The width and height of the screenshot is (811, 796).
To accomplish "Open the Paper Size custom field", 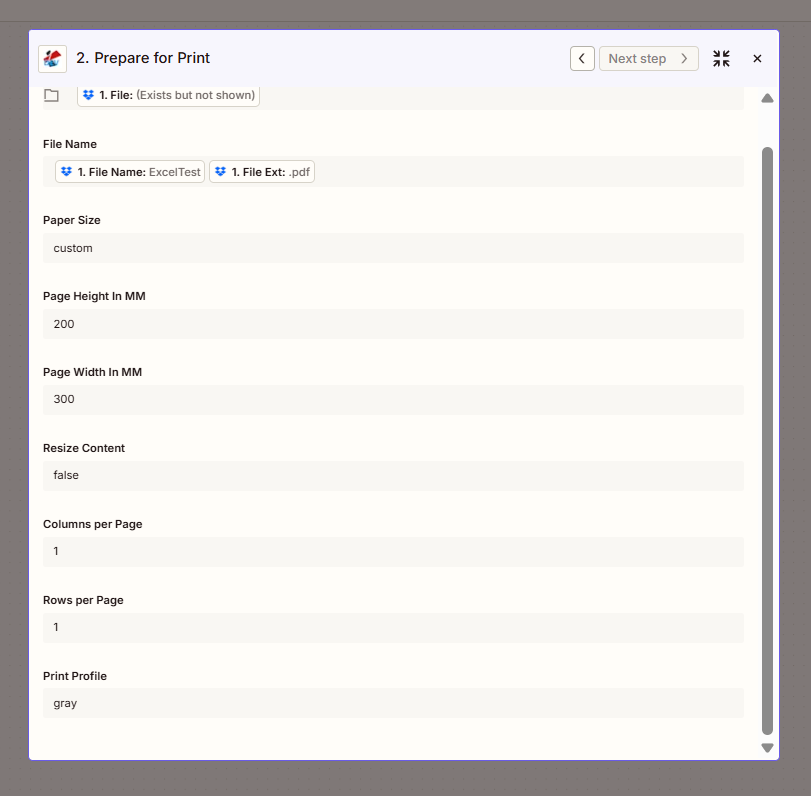I will [393, 248].
